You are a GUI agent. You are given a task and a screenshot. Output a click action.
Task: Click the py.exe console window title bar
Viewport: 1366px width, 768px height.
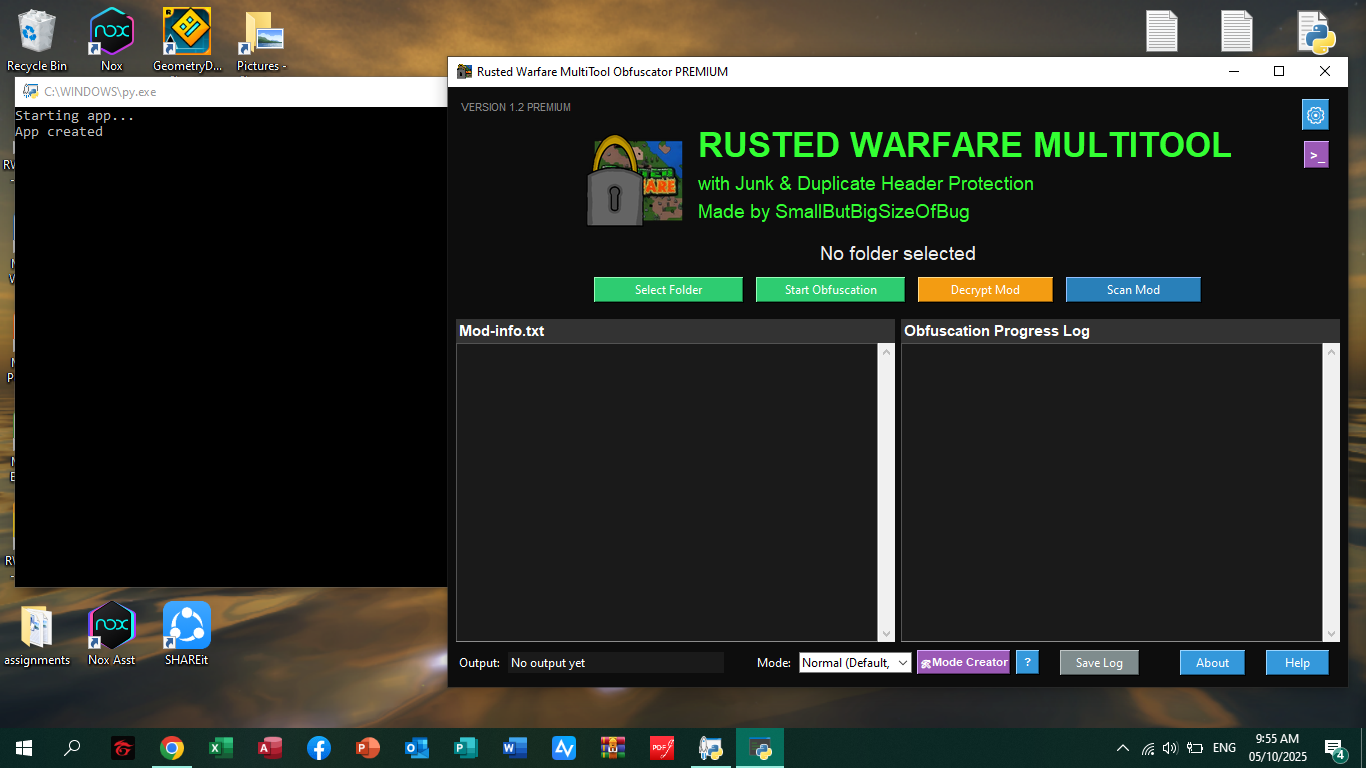coord(231,91)
